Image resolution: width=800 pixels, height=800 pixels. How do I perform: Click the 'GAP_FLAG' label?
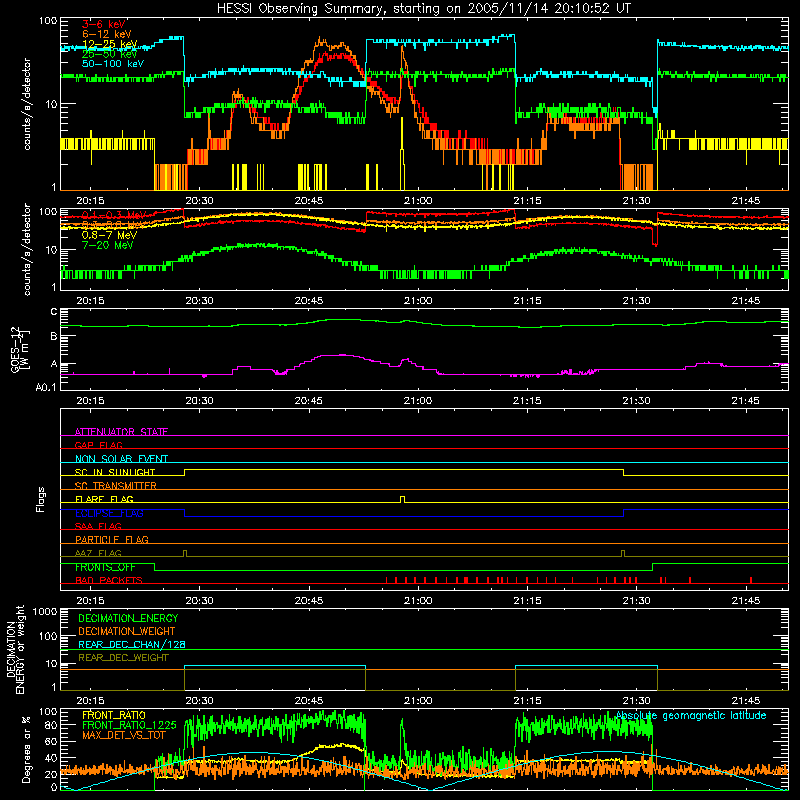[x=98, y=445]
